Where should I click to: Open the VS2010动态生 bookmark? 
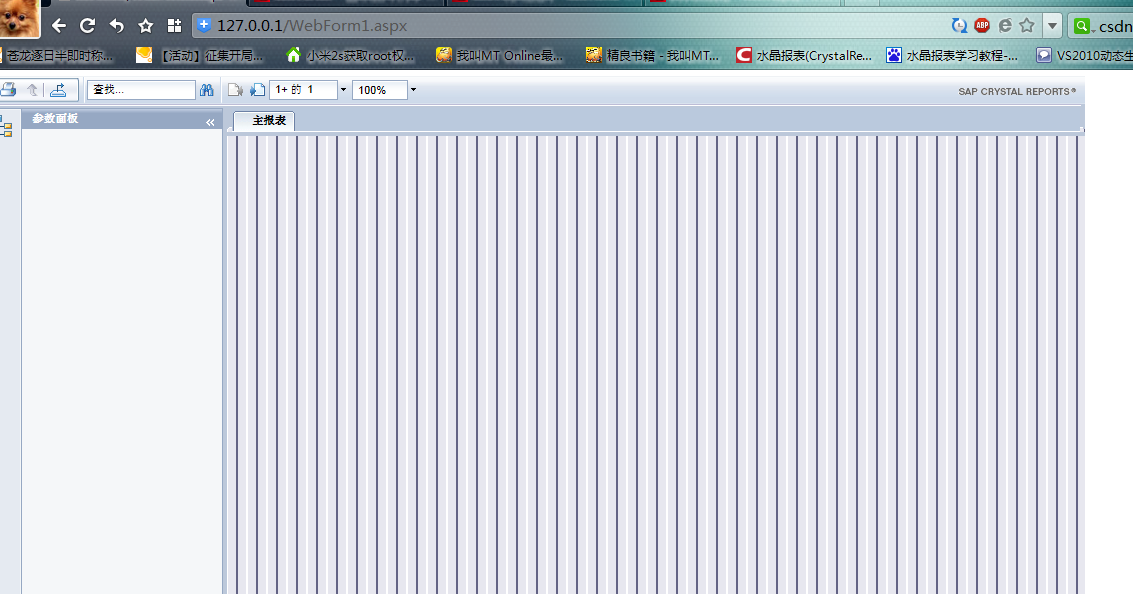(x=1084, y=55)
